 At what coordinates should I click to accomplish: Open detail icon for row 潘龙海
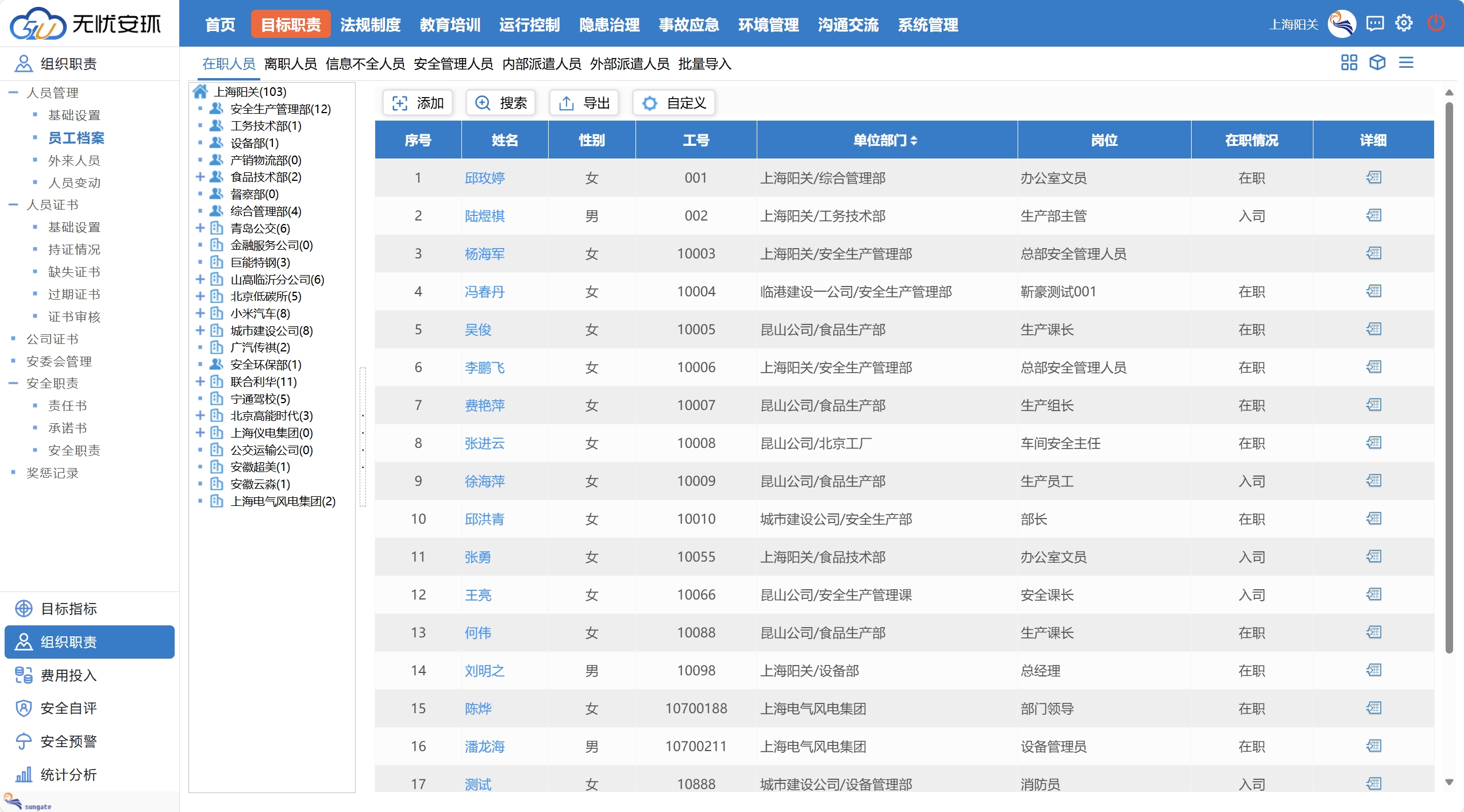click(x=1373, y=746)
